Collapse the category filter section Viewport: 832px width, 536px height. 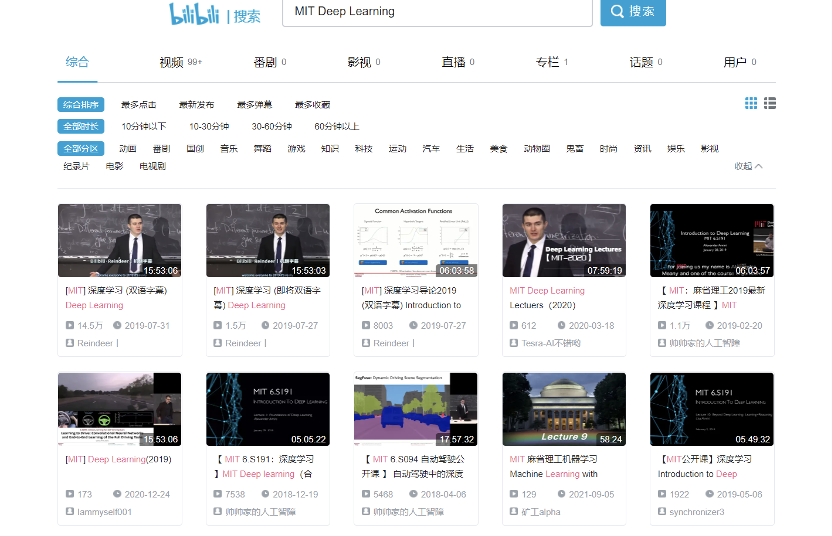[x=748, y=166]
